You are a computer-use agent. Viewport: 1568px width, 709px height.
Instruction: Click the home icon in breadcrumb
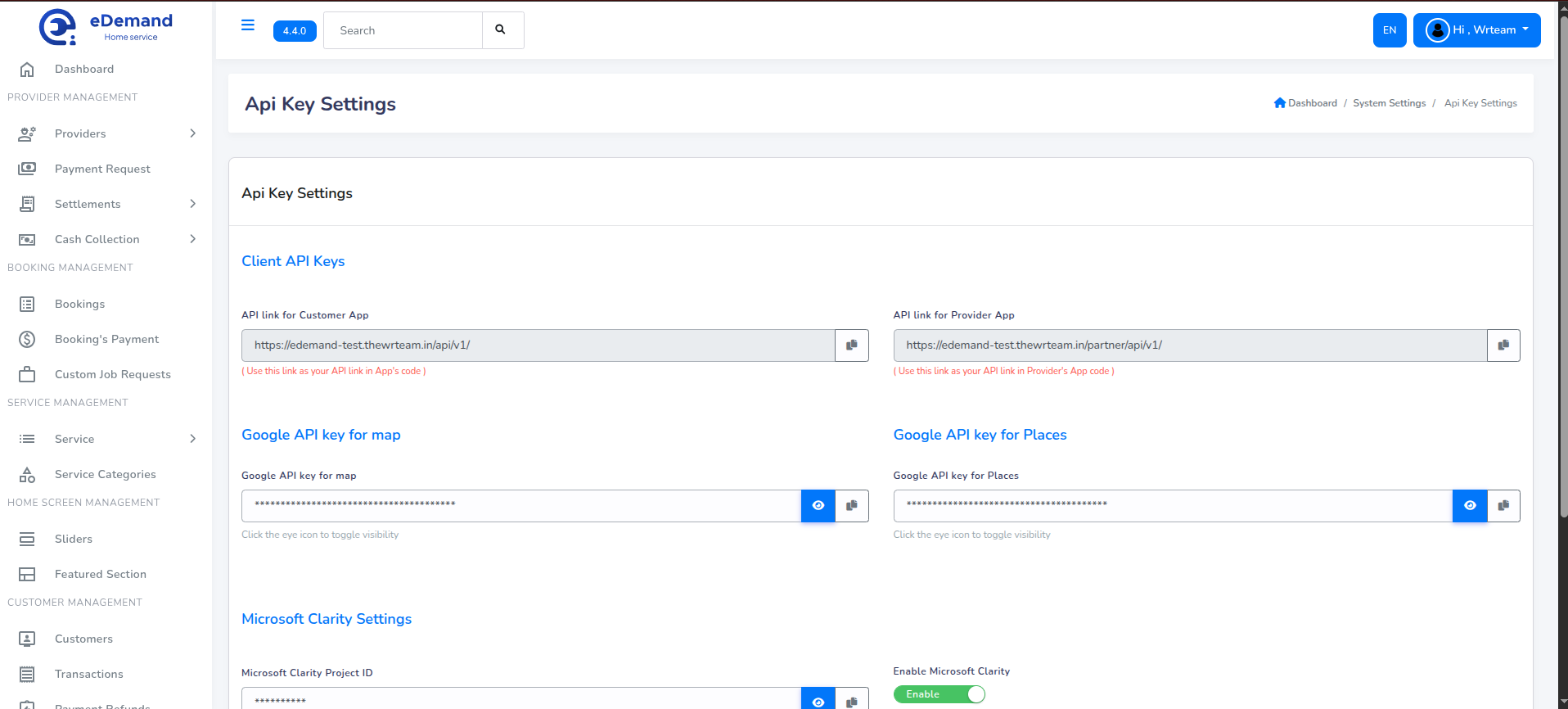click(1280, 103)
